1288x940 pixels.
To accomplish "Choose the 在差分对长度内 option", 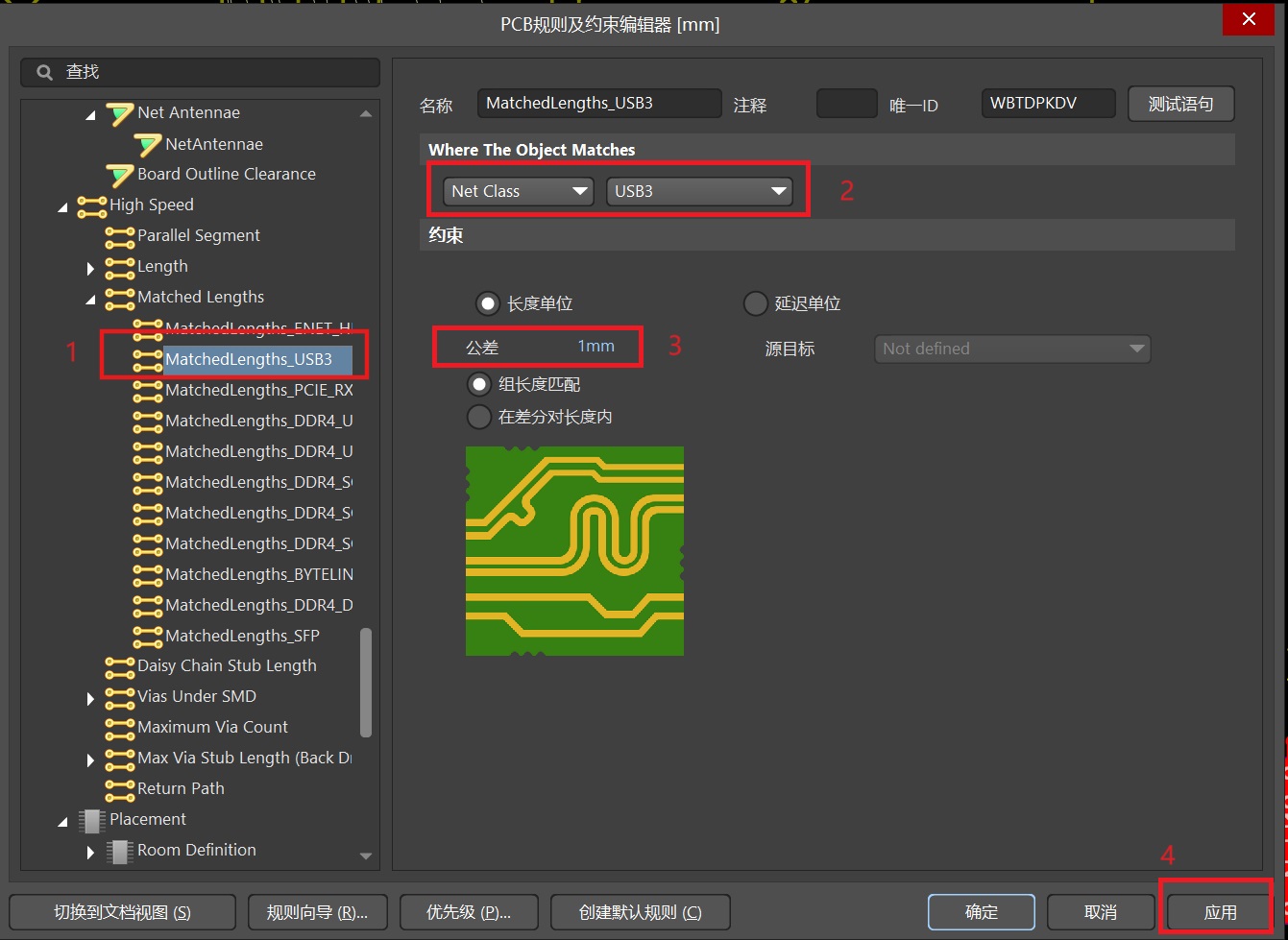I will pyautogui.click(x=479, y=418).
